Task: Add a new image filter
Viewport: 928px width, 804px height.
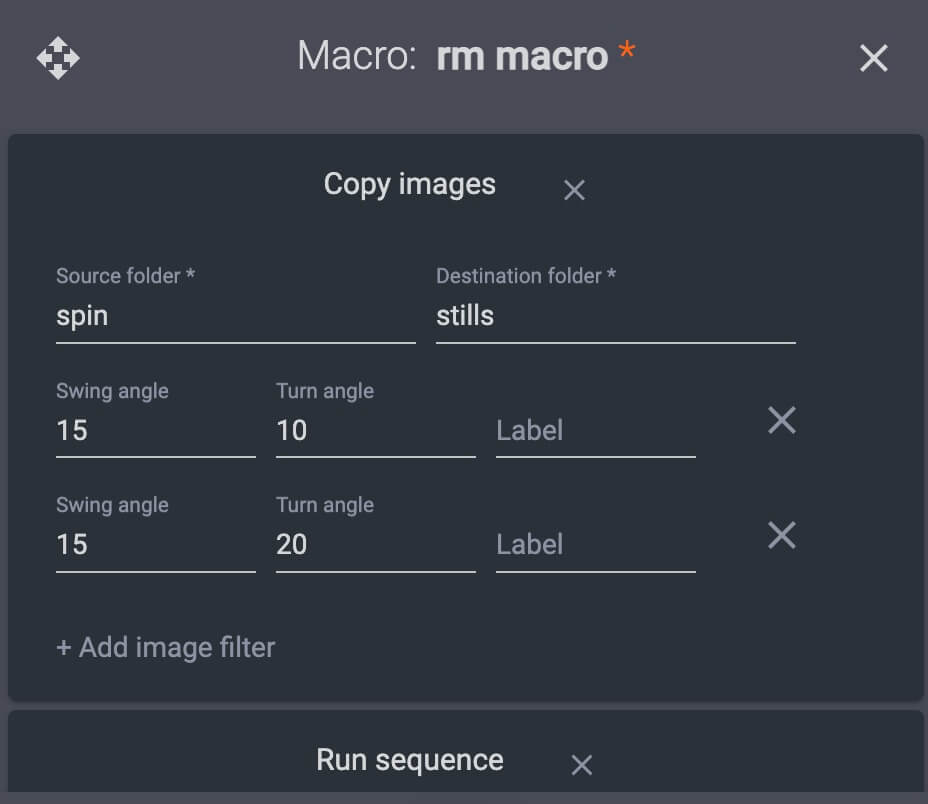Action: (165, 647)
